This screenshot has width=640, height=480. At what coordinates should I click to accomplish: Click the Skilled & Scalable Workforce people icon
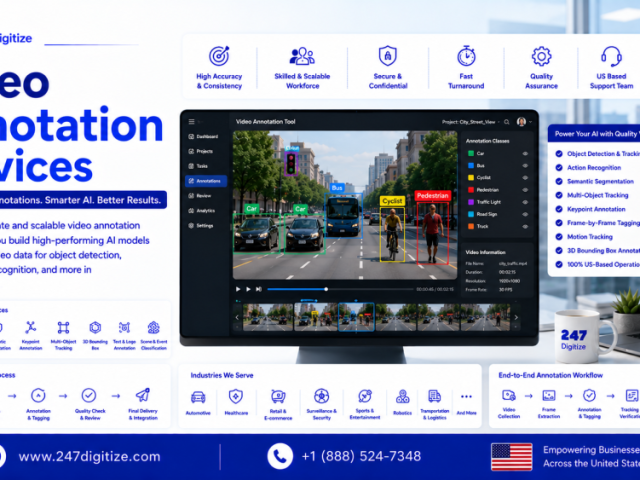pyautogui.click(x=302, y=56)
